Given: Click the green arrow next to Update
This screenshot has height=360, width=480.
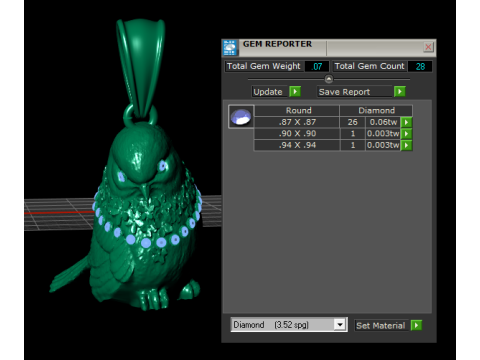Looking at the screenshot, I should (295, 91).
